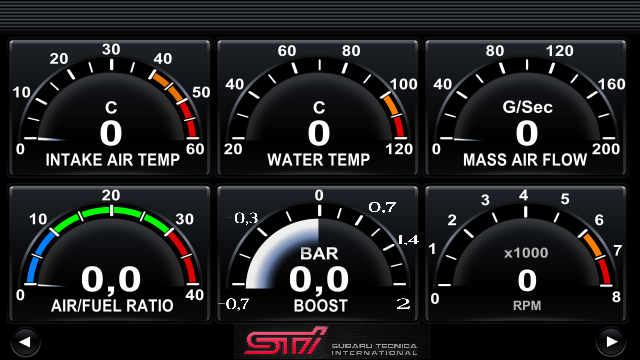Screen dimensions: 640x360
Task: Click the MASS AIR FLOW label
Action: coord(525,160)
